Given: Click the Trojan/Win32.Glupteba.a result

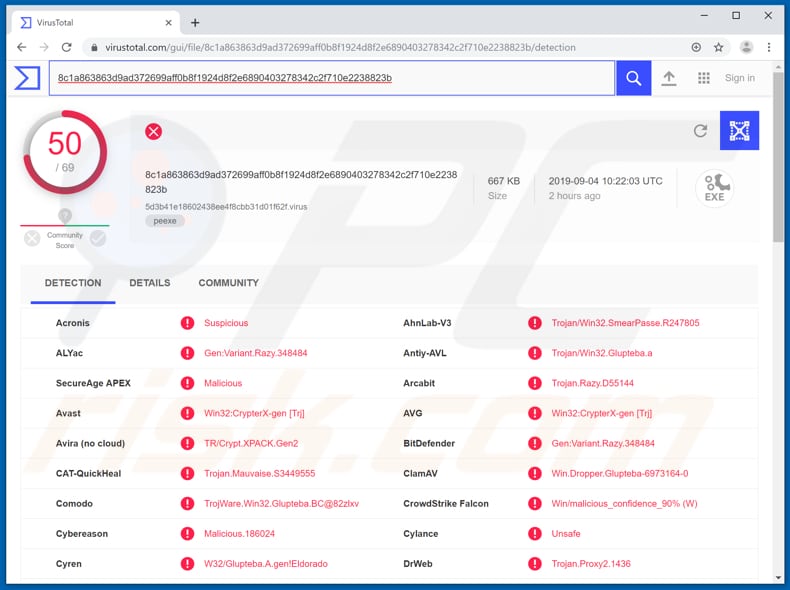Looking at the screenshot, I should 602,353.
